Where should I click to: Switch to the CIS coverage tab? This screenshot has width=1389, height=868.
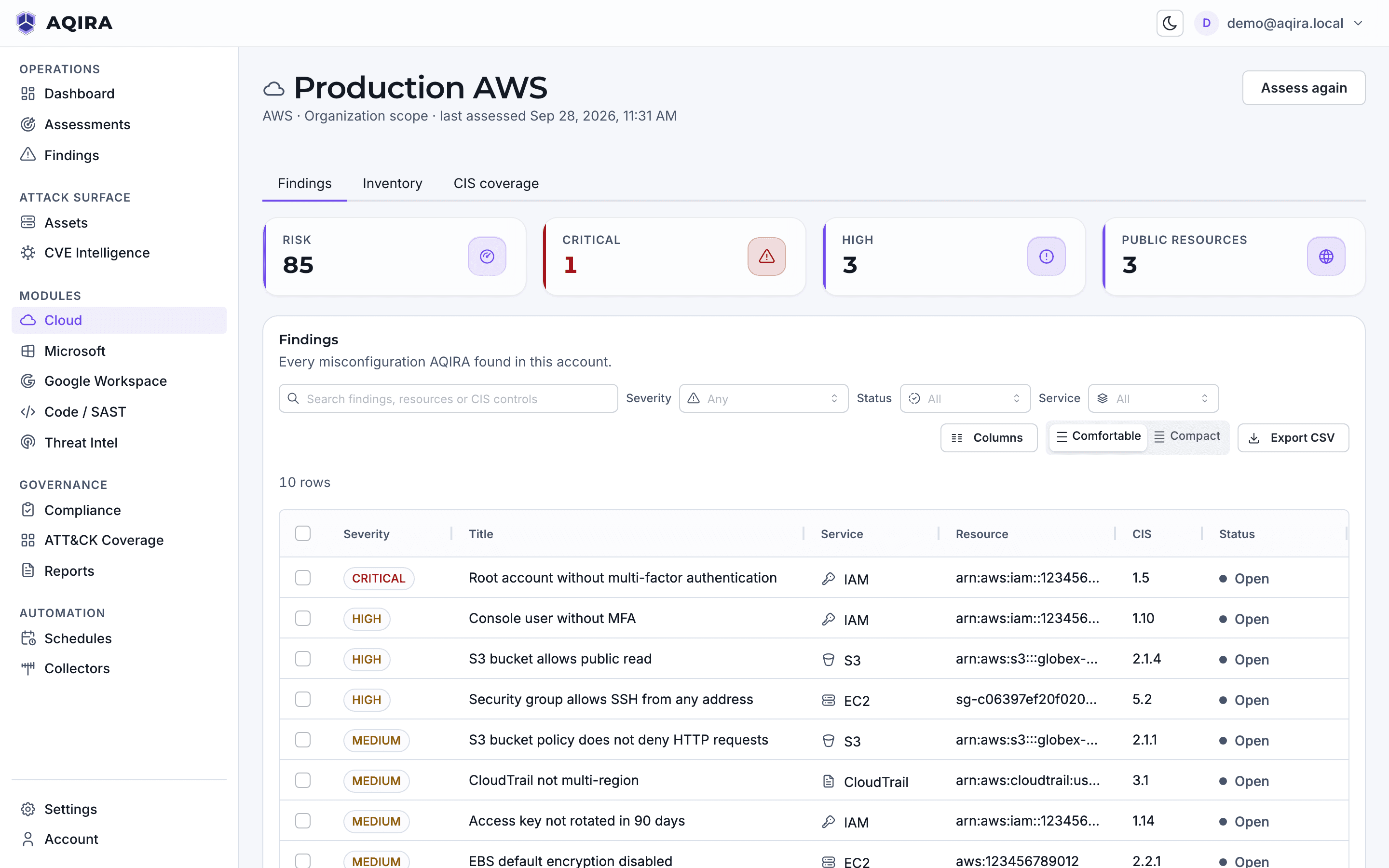(496, 183)
